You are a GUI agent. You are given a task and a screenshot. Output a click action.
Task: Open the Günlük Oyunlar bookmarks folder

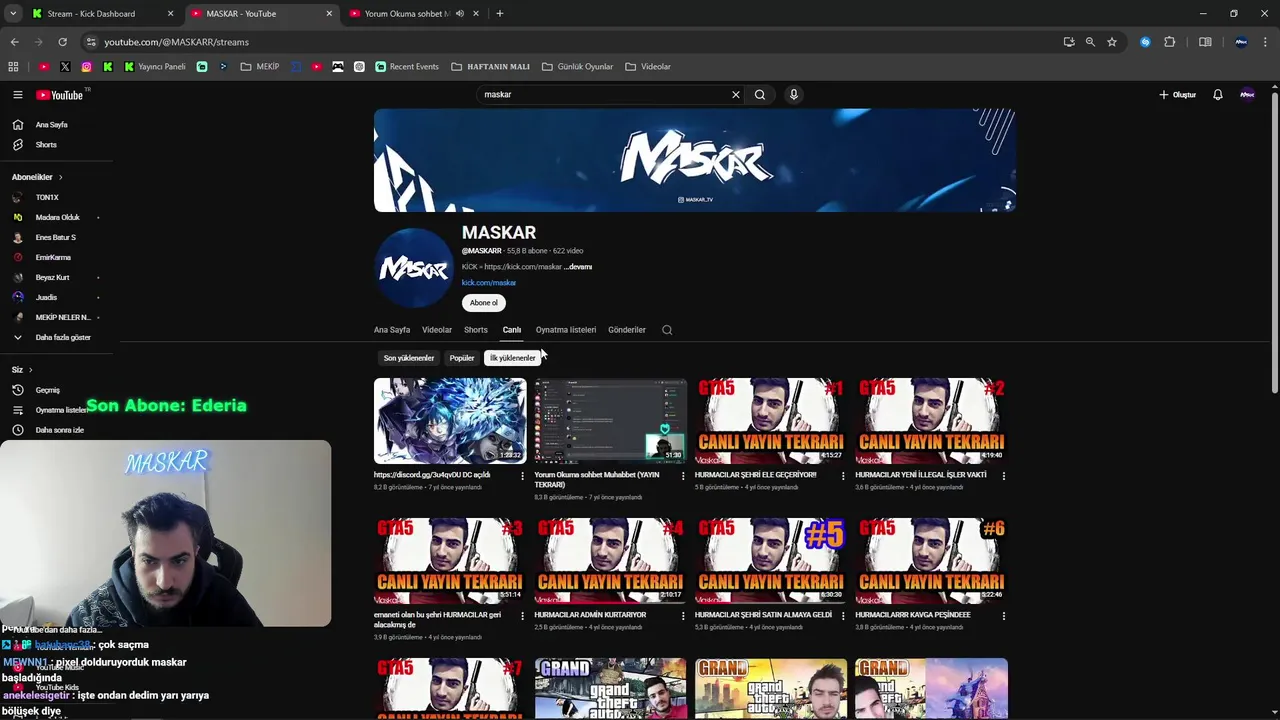tap(577, 67)
